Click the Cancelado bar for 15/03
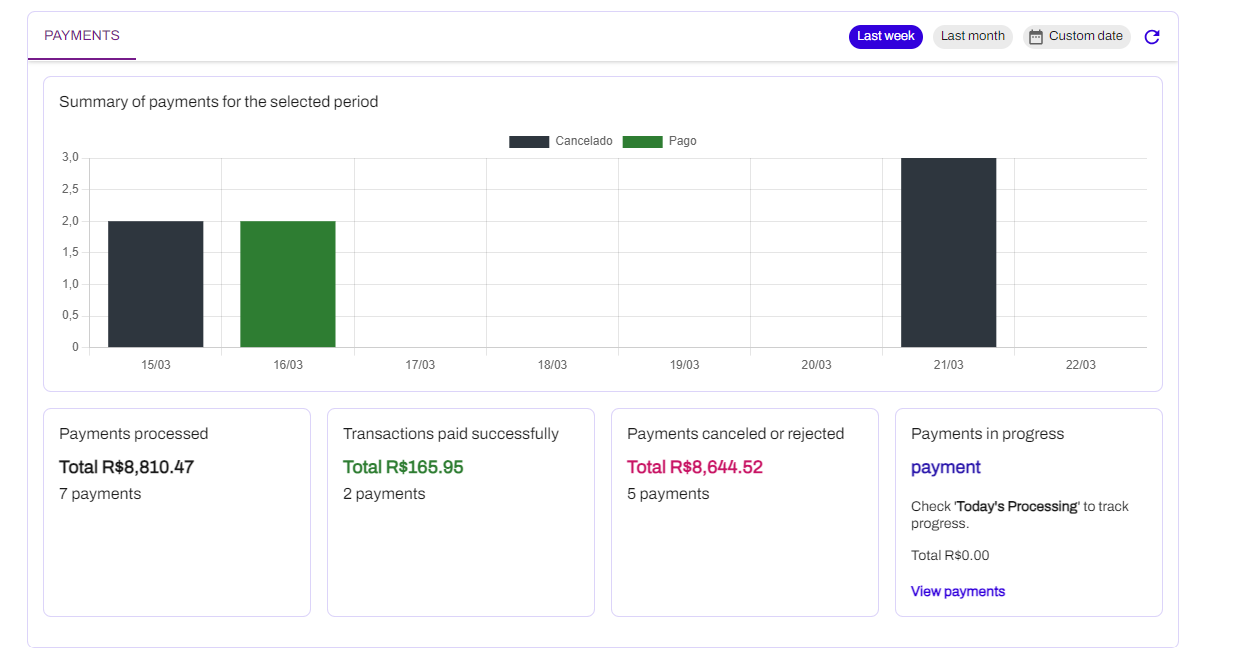Viewport: 1234px width, 649px height. 156,284
